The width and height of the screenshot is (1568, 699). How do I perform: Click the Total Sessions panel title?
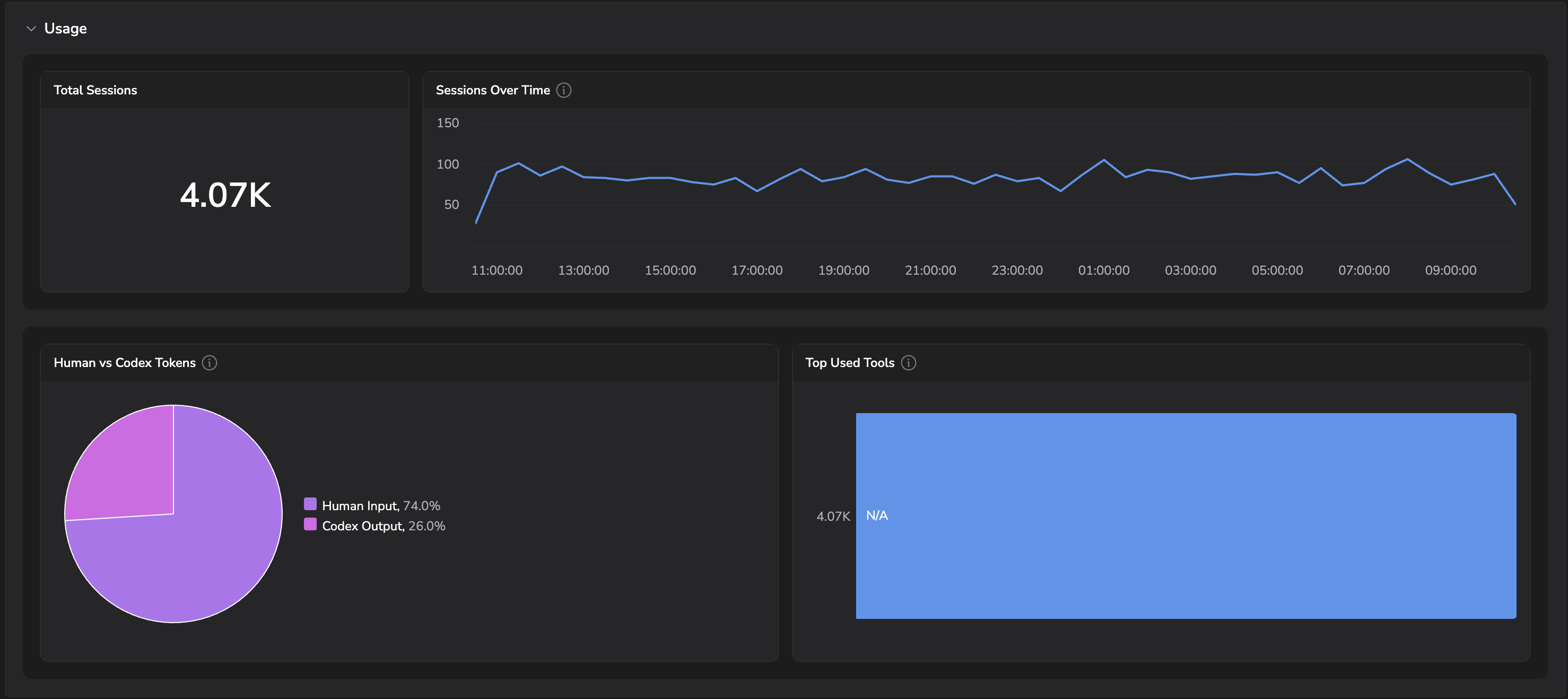(95, 90)
